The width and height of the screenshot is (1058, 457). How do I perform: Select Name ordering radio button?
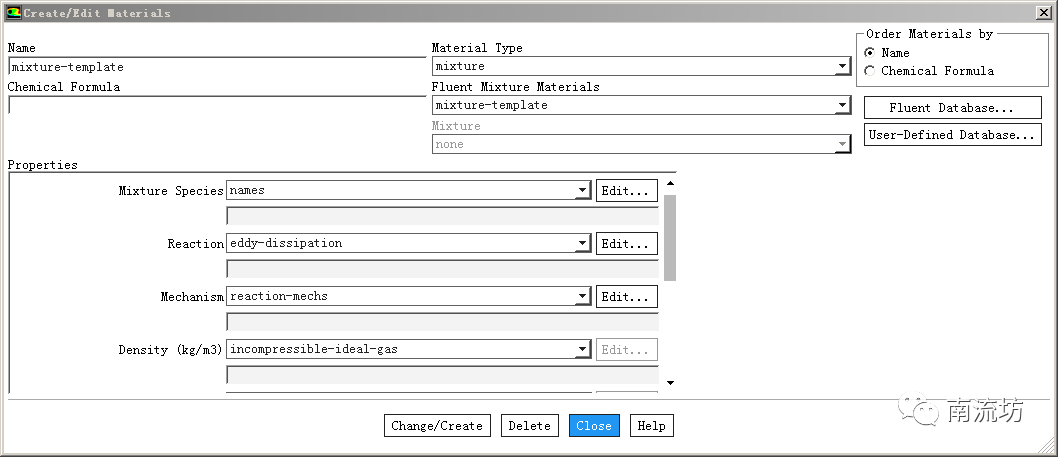pos(869,53)
